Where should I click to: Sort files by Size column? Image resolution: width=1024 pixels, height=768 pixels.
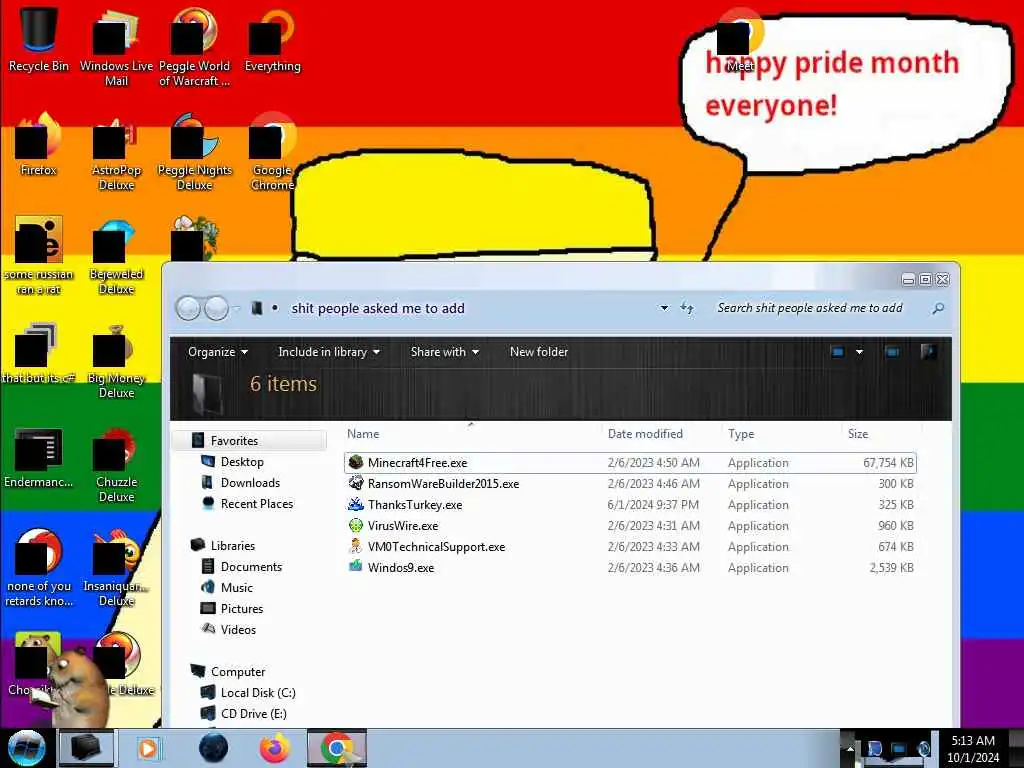coord(858,434)
